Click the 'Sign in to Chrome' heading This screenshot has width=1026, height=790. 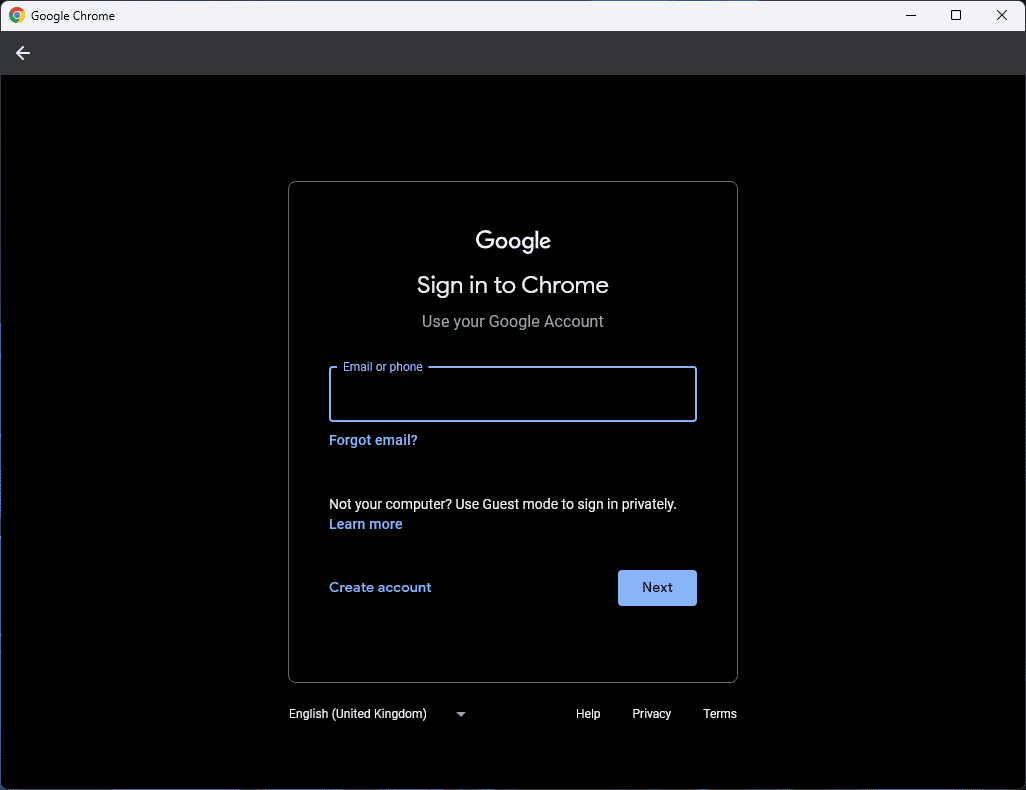point(512,285)
